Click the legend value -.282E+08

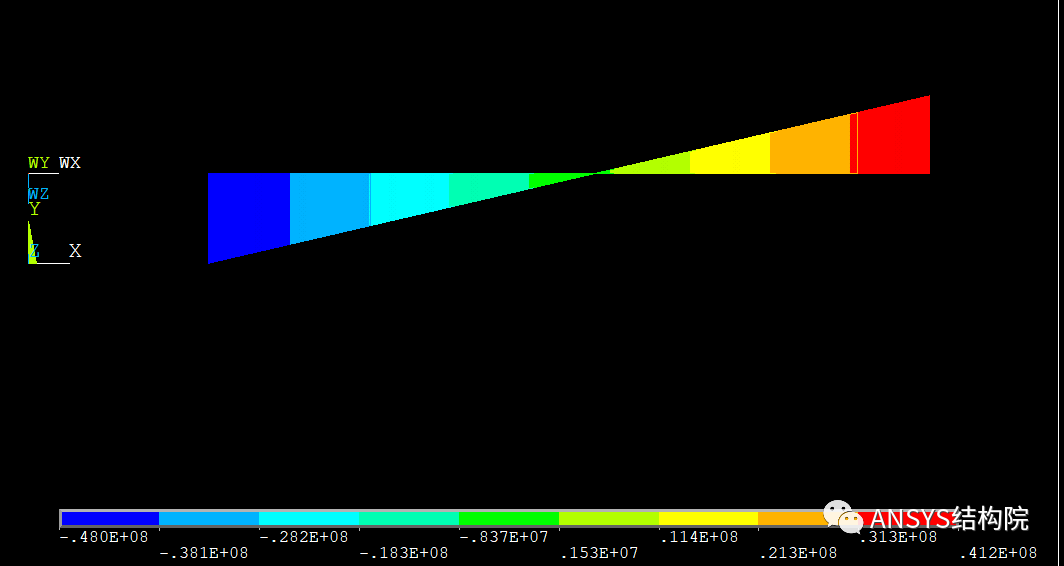click(x=304, y=537)
